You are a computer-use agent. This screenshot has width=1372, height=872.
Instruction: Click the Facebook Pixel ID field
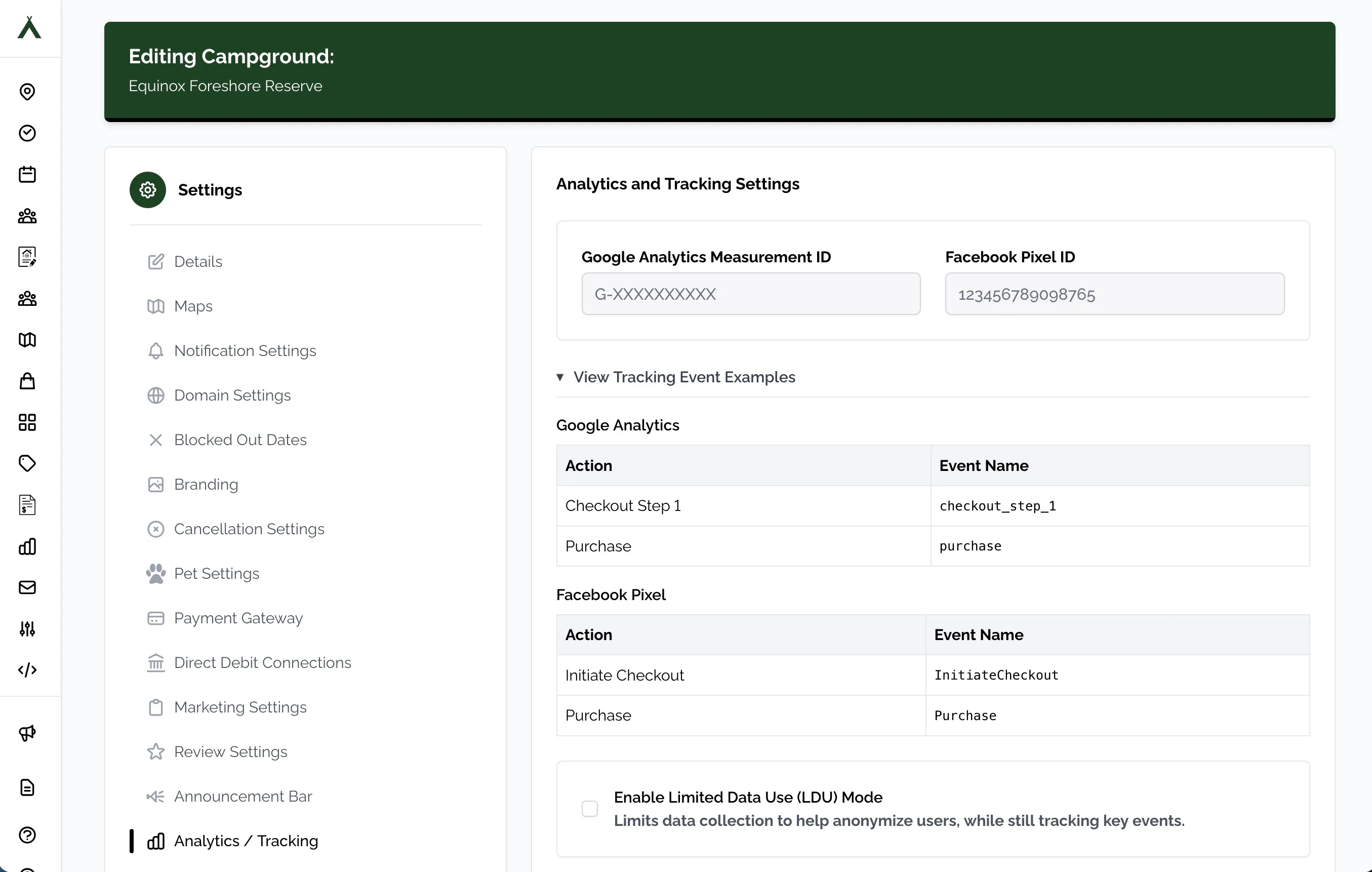pyautogui.click(x=1115, y=294)
